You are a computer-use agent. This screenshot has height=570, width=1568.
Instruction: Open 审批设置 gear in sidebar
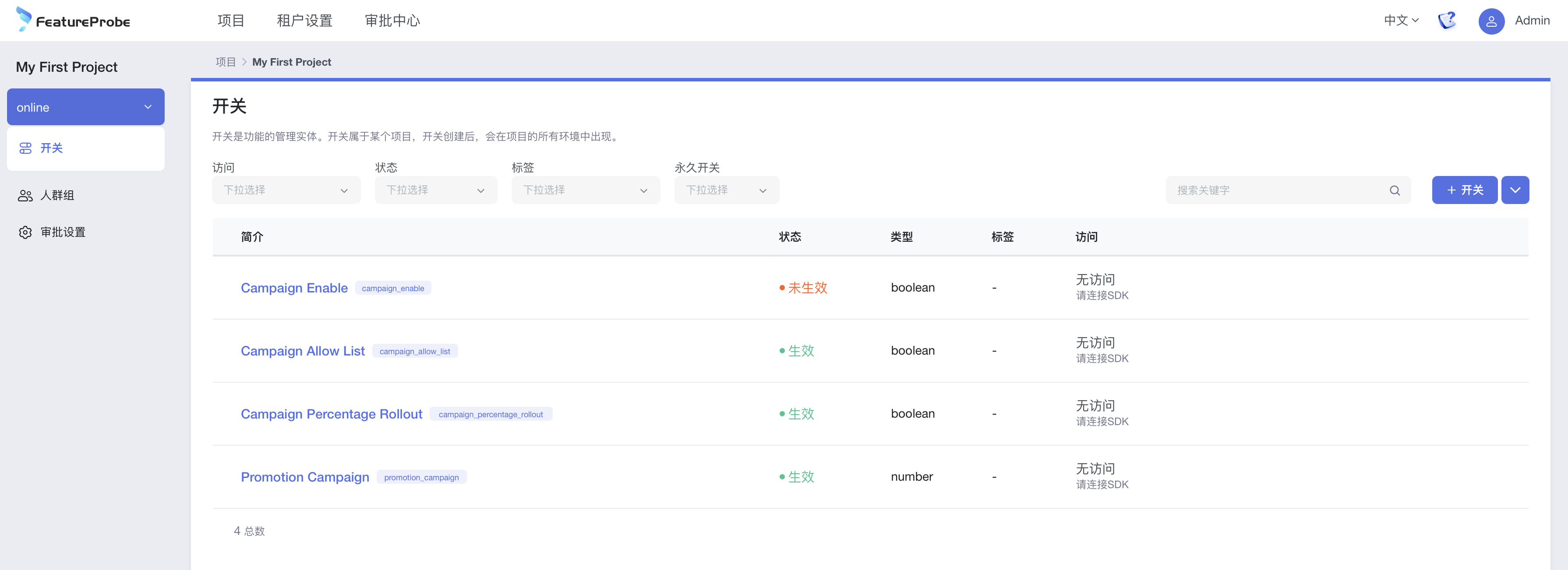pos(62,232)
